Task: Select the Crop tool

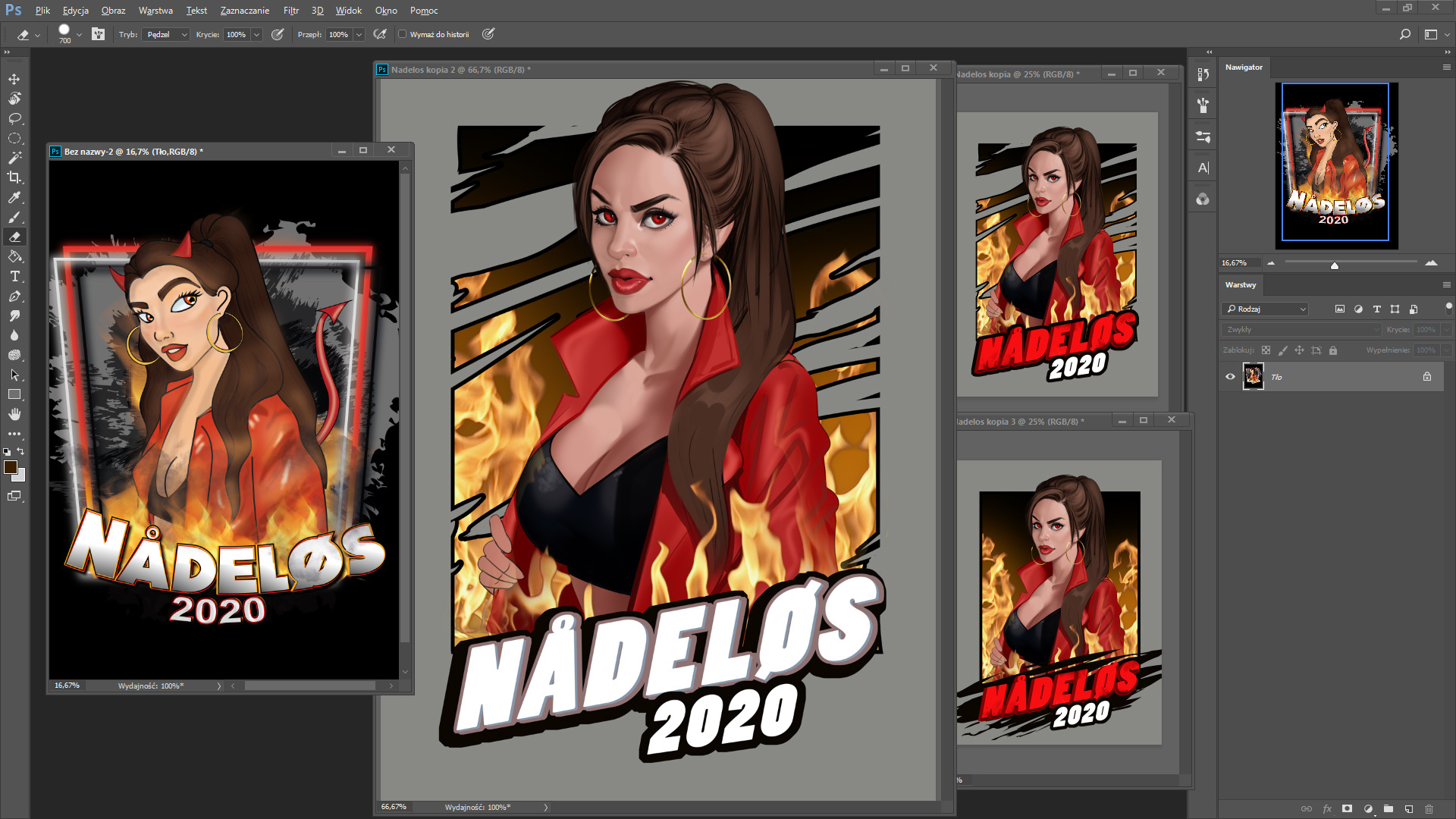Action: pos(14,177)
